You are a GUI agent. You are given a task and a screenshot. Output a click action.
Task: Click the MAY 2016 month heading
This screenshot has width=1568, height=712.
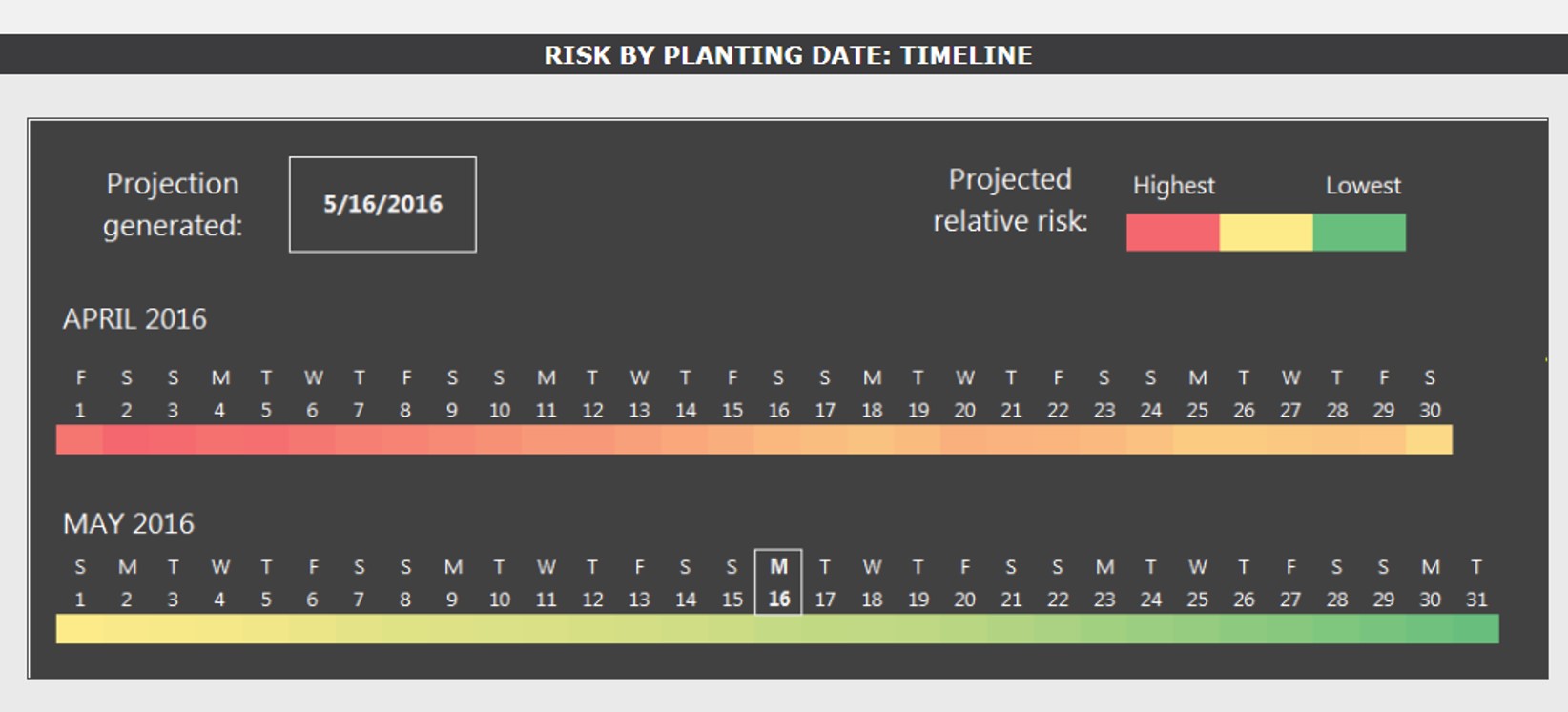tap(129, 523)
